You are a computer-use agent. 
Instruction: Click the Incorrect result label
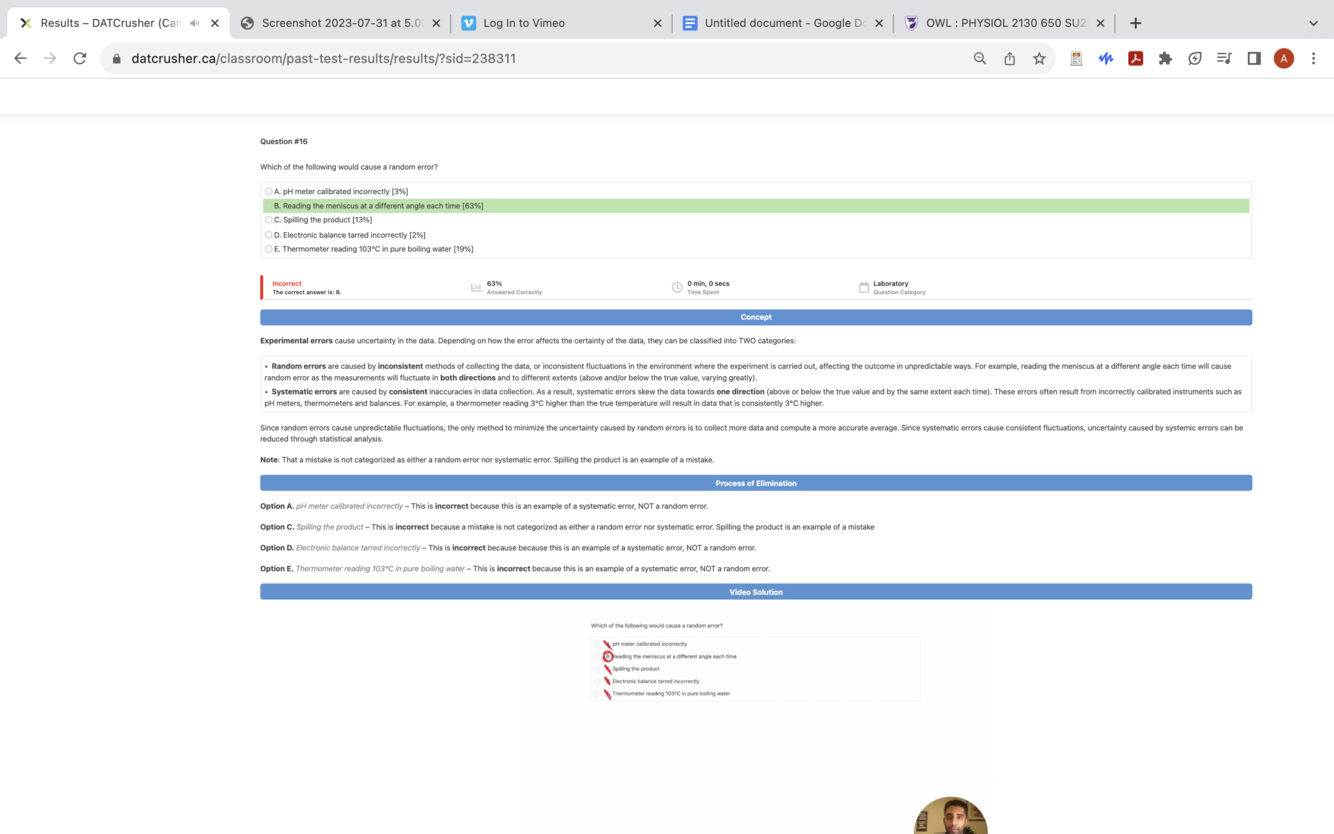287,284
